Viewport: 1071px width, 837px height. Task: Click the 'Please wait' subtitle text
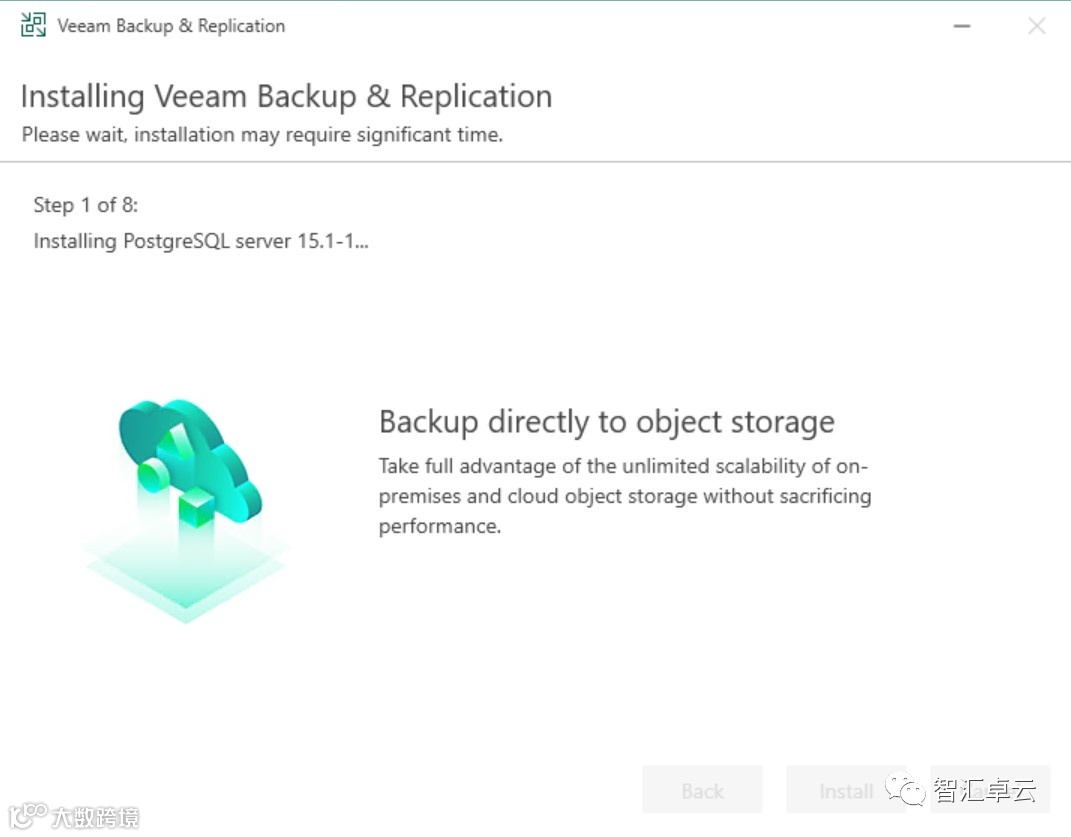(262, 134)
